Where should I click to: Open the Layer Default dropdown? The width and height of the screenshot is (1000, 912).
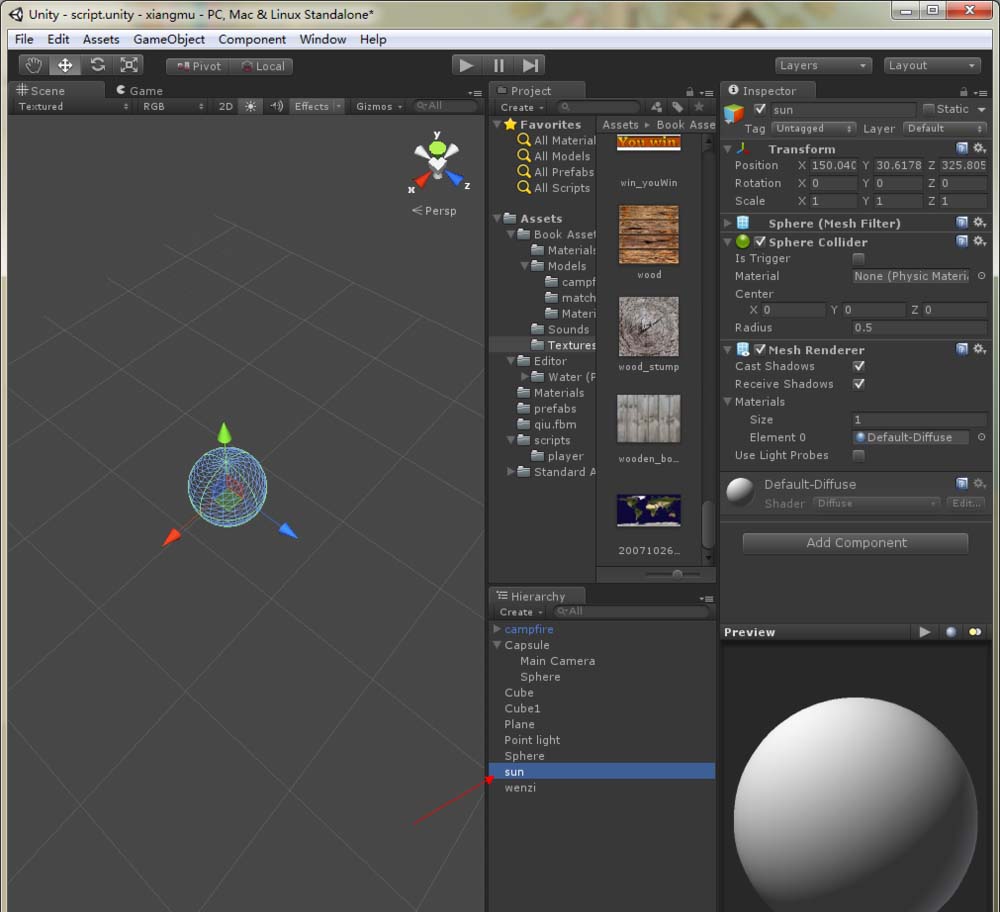945,128
